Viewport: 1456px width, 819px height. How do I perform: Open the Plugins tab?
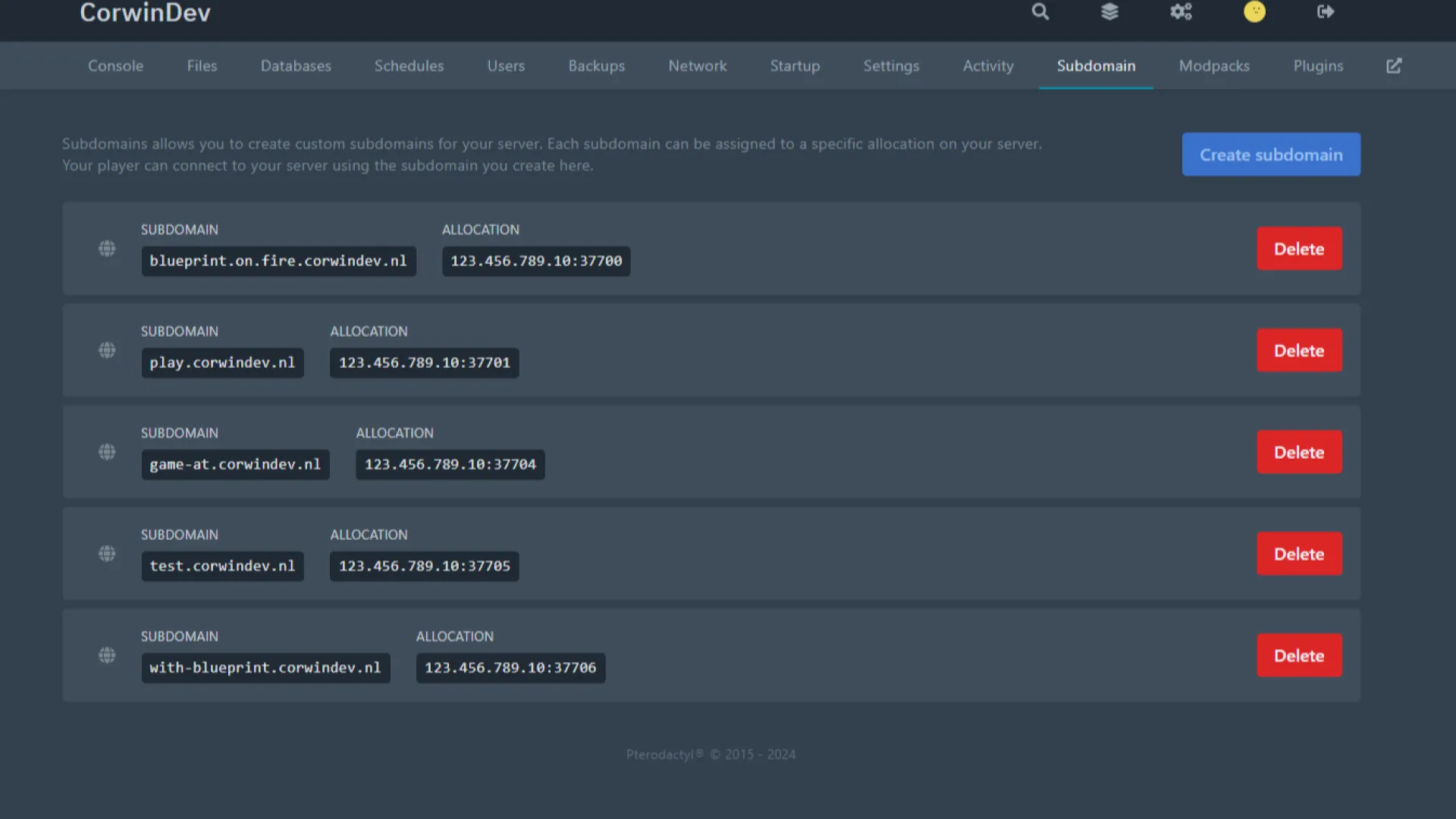click(x=1318, y=66)
